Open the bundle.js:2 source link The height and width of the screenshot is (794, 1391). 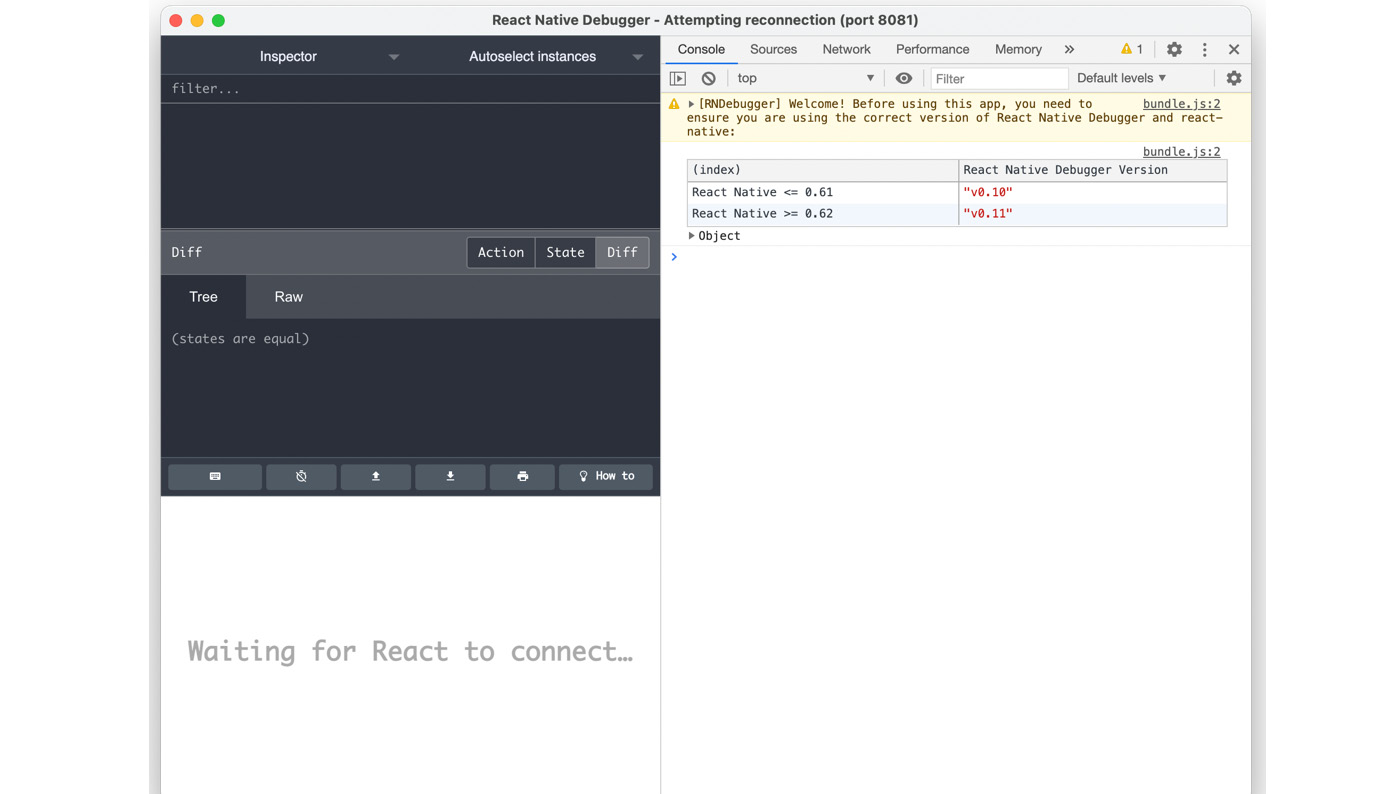(1181, 103)
